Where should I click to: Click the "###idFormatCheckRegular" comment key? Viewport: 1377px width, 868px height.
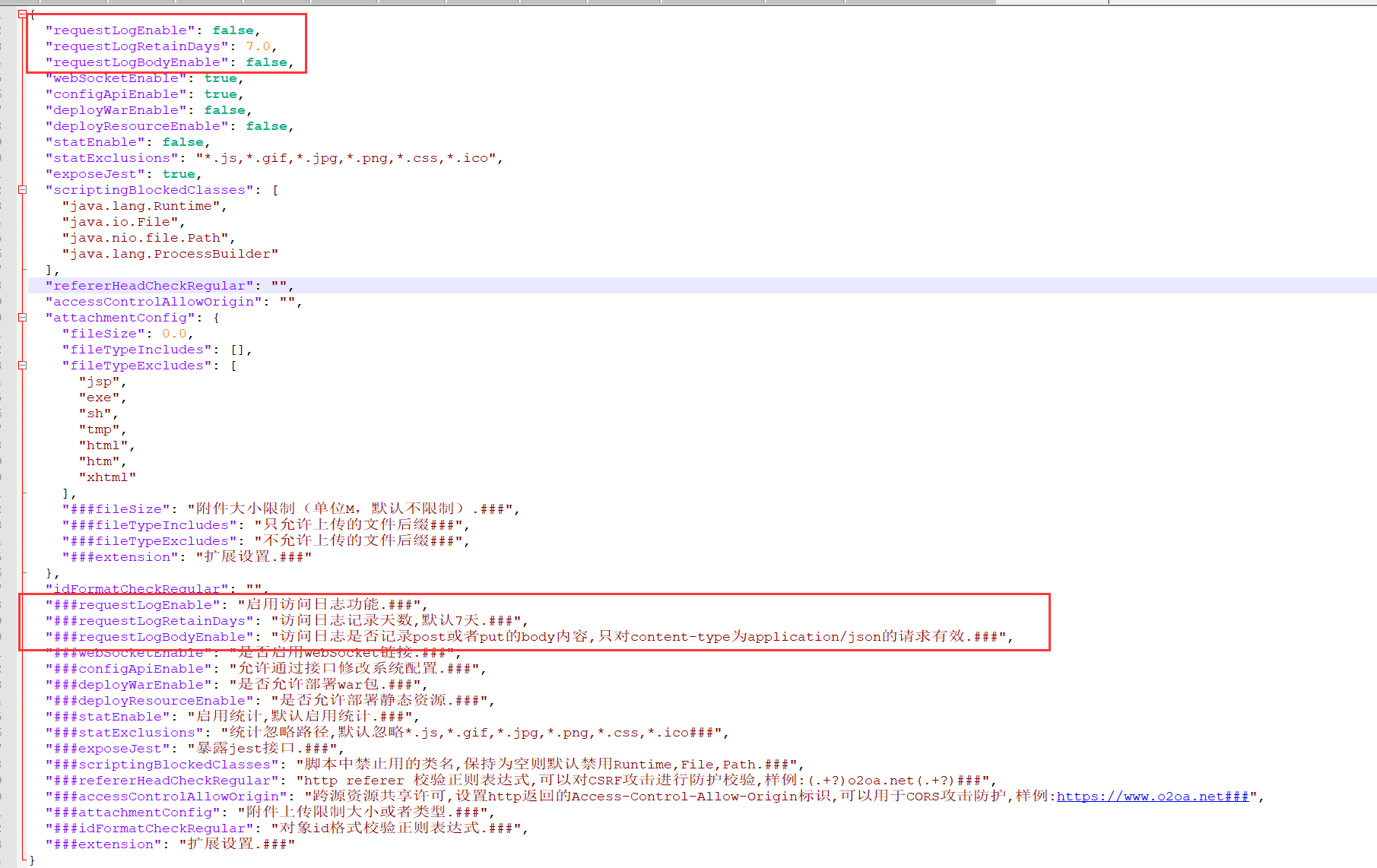(149, 828)
